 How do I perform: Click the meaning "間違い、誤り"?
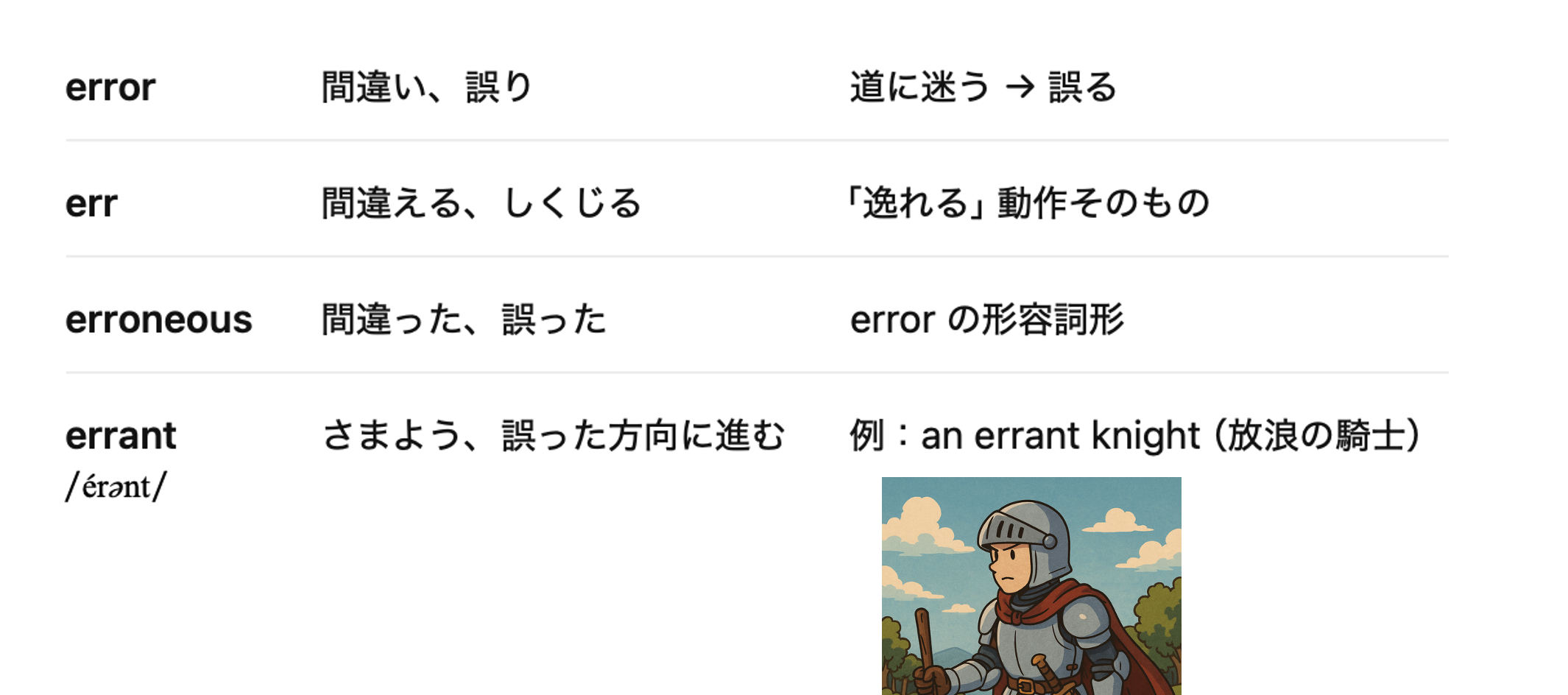tap(426, 88)
